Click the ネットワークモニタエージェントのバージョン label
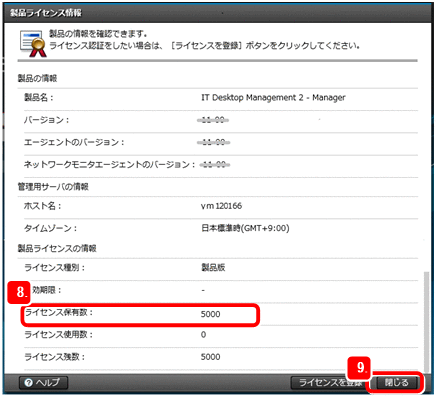The height and width of the screenshot is (399, 437). pos(110,164)
